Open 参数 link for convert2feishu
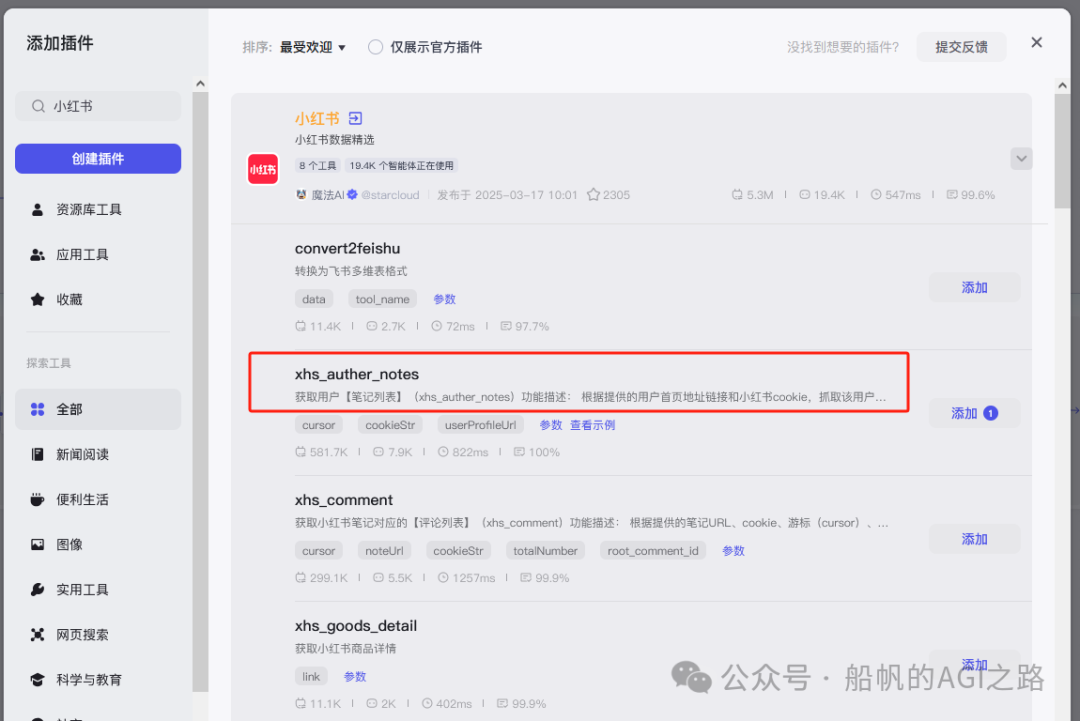Screen dimensions: 1080x721 tap(444, 299)
